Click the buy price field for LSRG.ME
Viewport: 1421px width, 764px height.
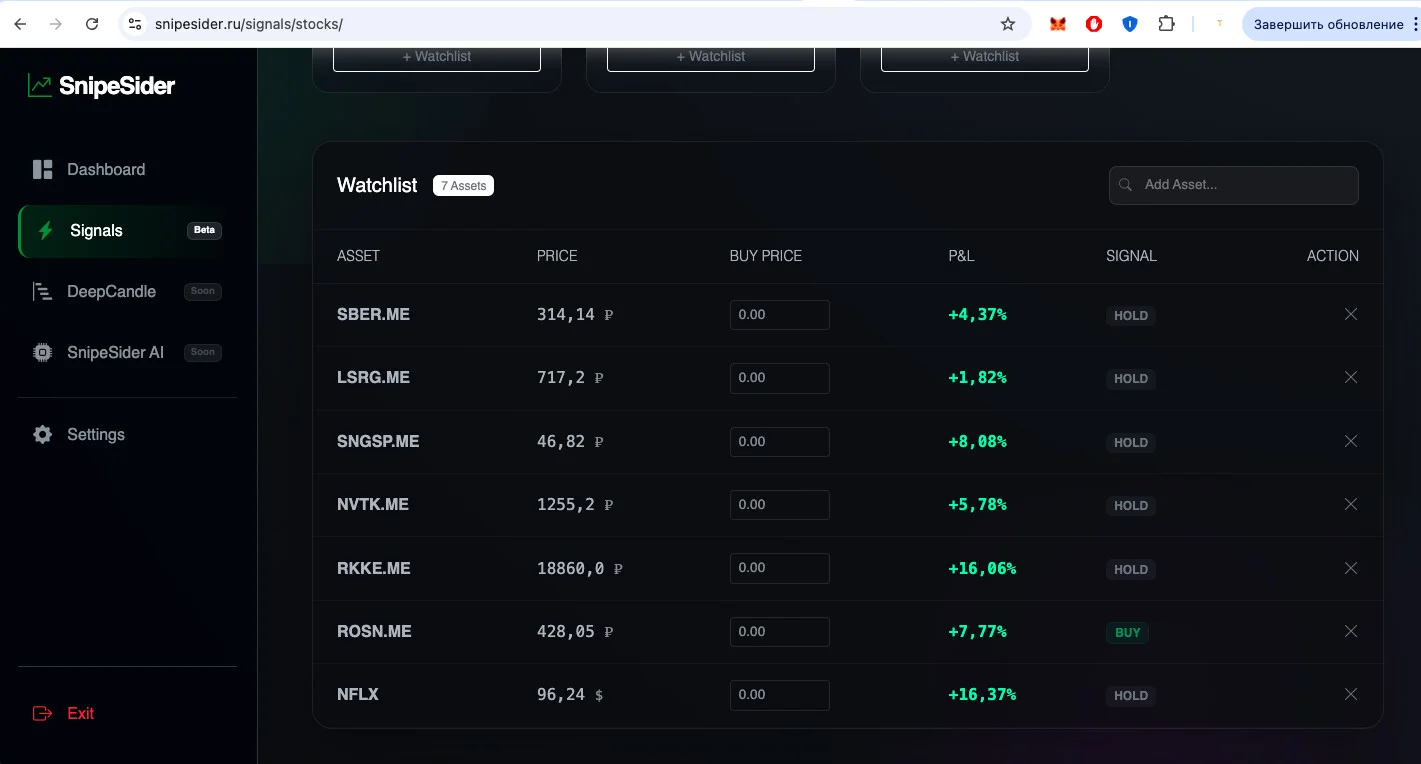click(x=780, y=378)
